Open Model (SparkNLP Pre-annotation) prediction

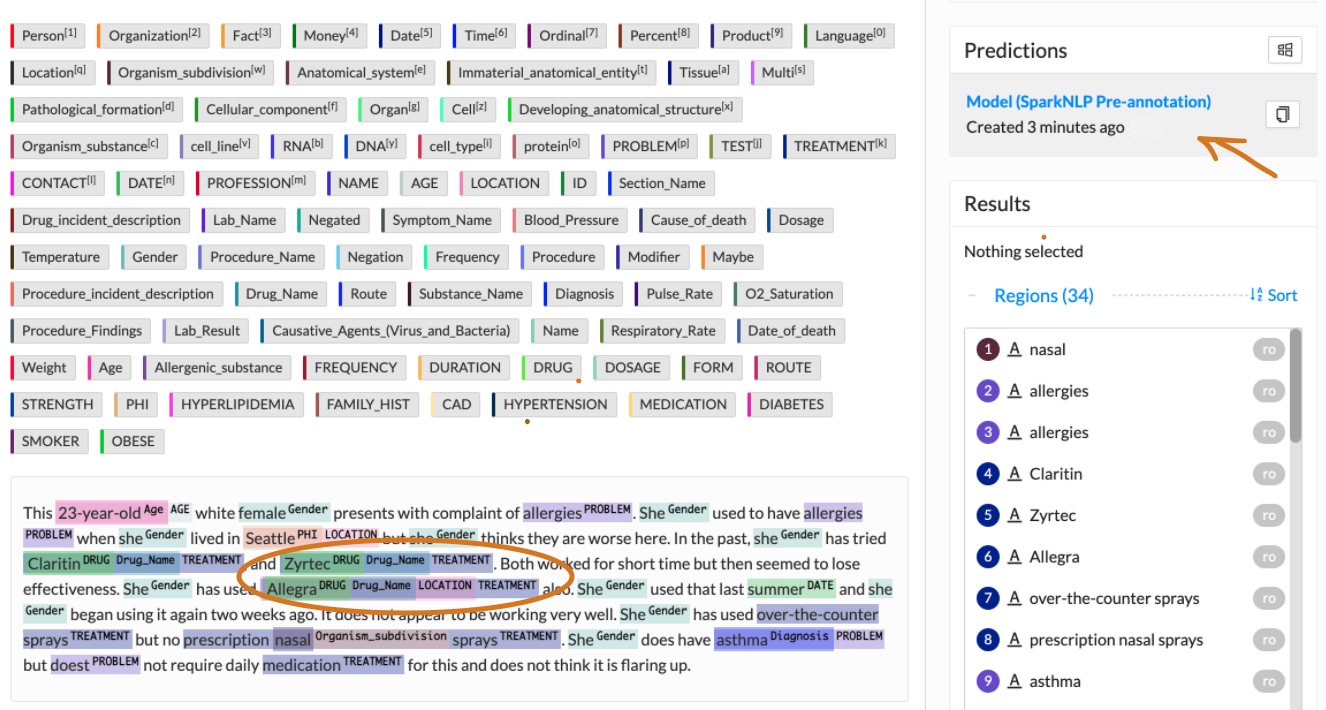(x=1088, y=101)
